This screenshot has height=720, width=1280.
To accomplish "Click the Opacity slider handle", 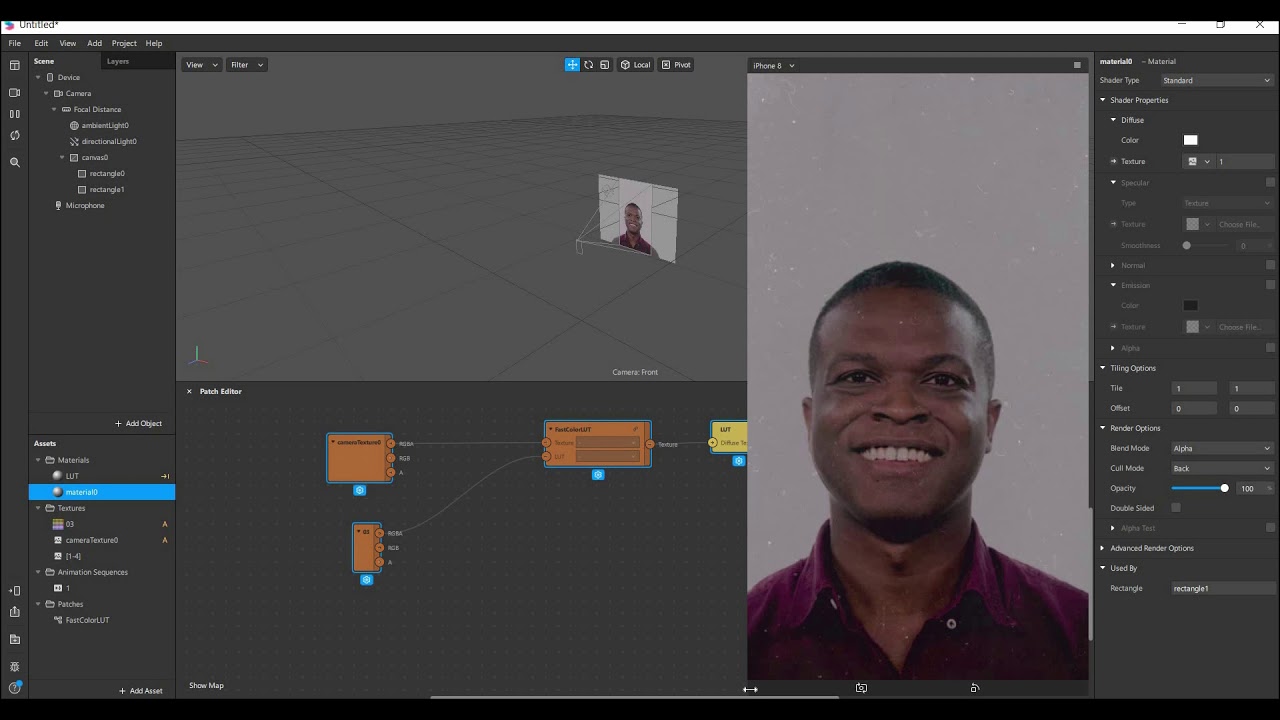I will (1224, 488).
